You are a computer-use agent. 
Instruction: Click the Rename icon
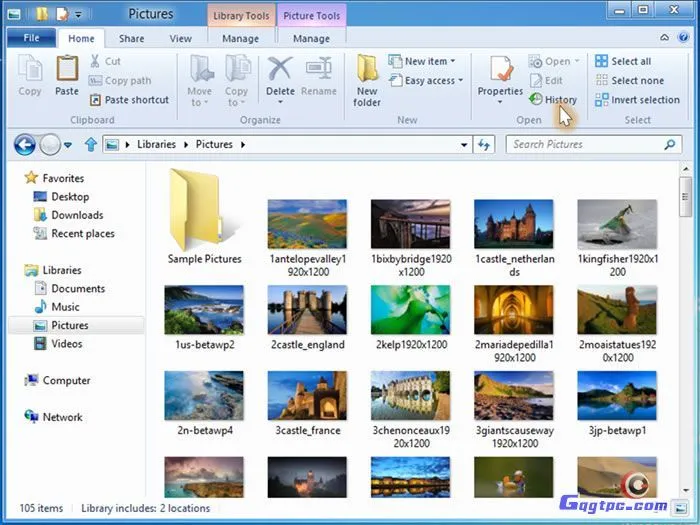point(318,69)
